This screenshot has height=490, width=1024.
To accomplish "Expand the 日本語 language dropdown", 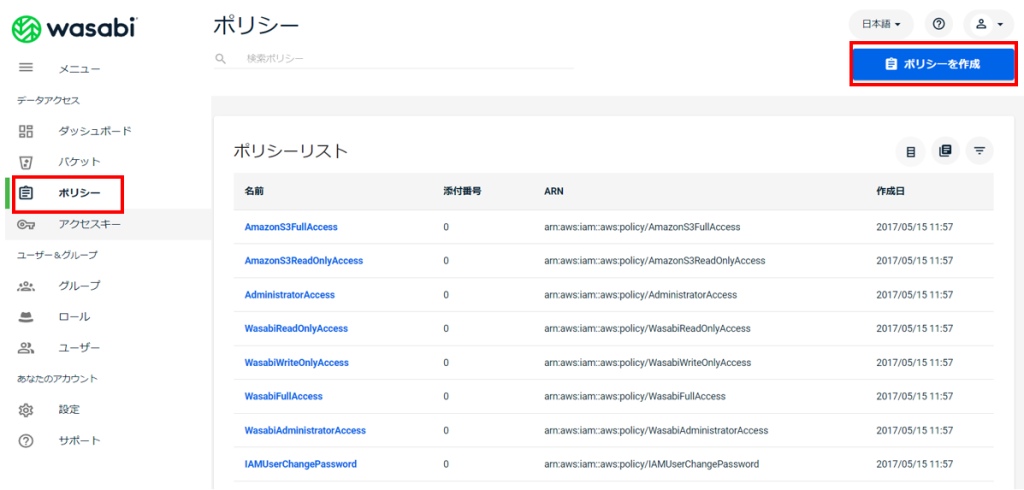I will pos(881,24).
